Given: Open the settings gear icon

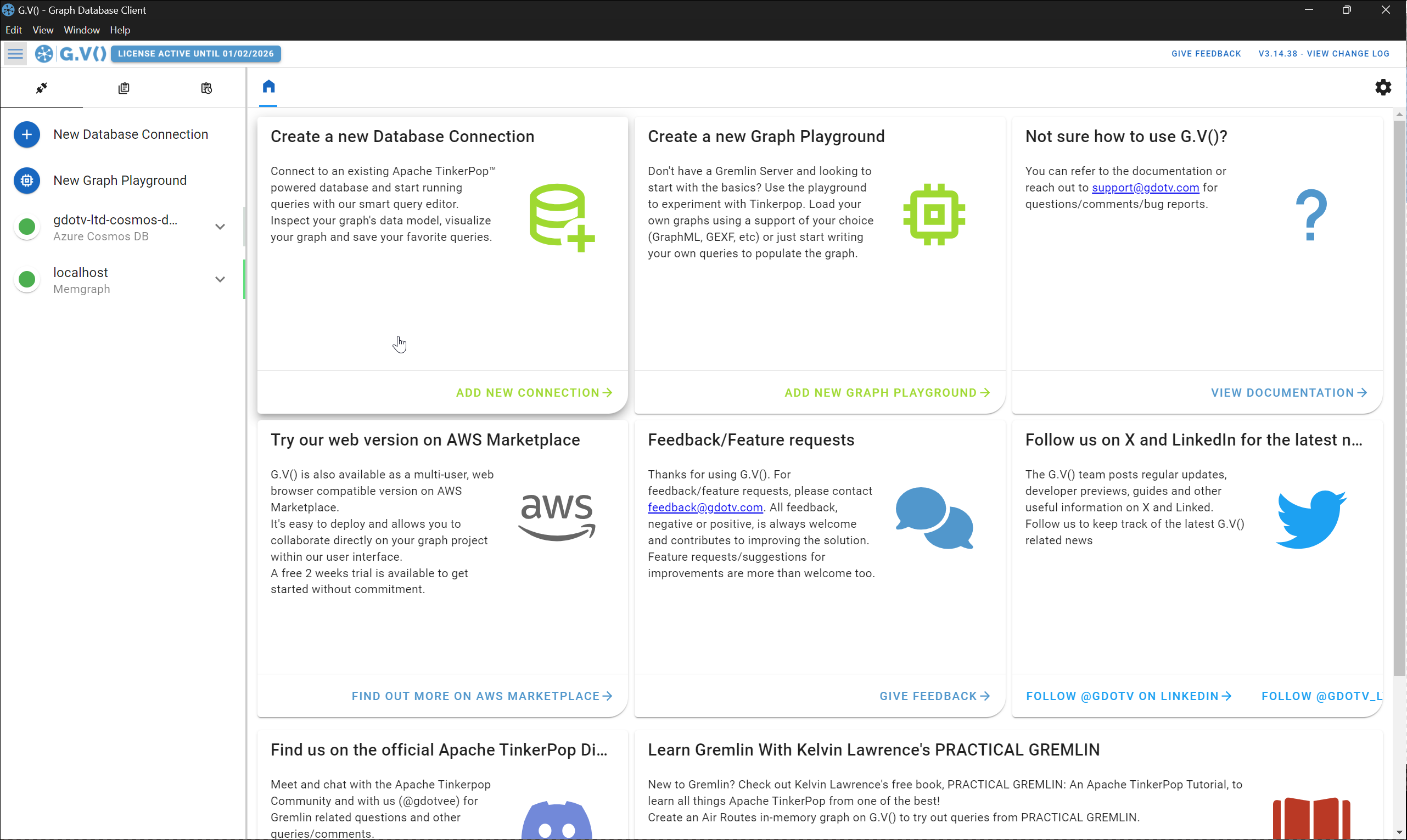Looking at the screenshot, I should (x=1384, y=87).
